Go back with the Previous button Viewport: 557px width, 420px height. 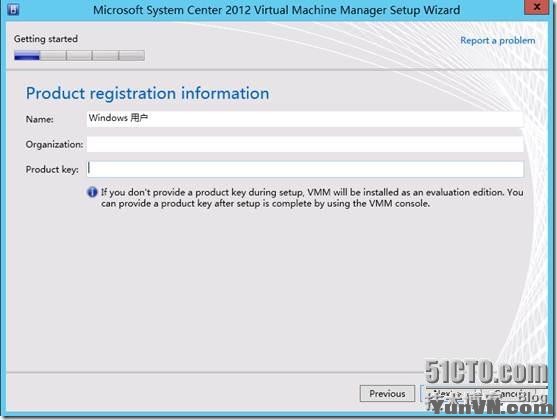[x=387, y=394]
